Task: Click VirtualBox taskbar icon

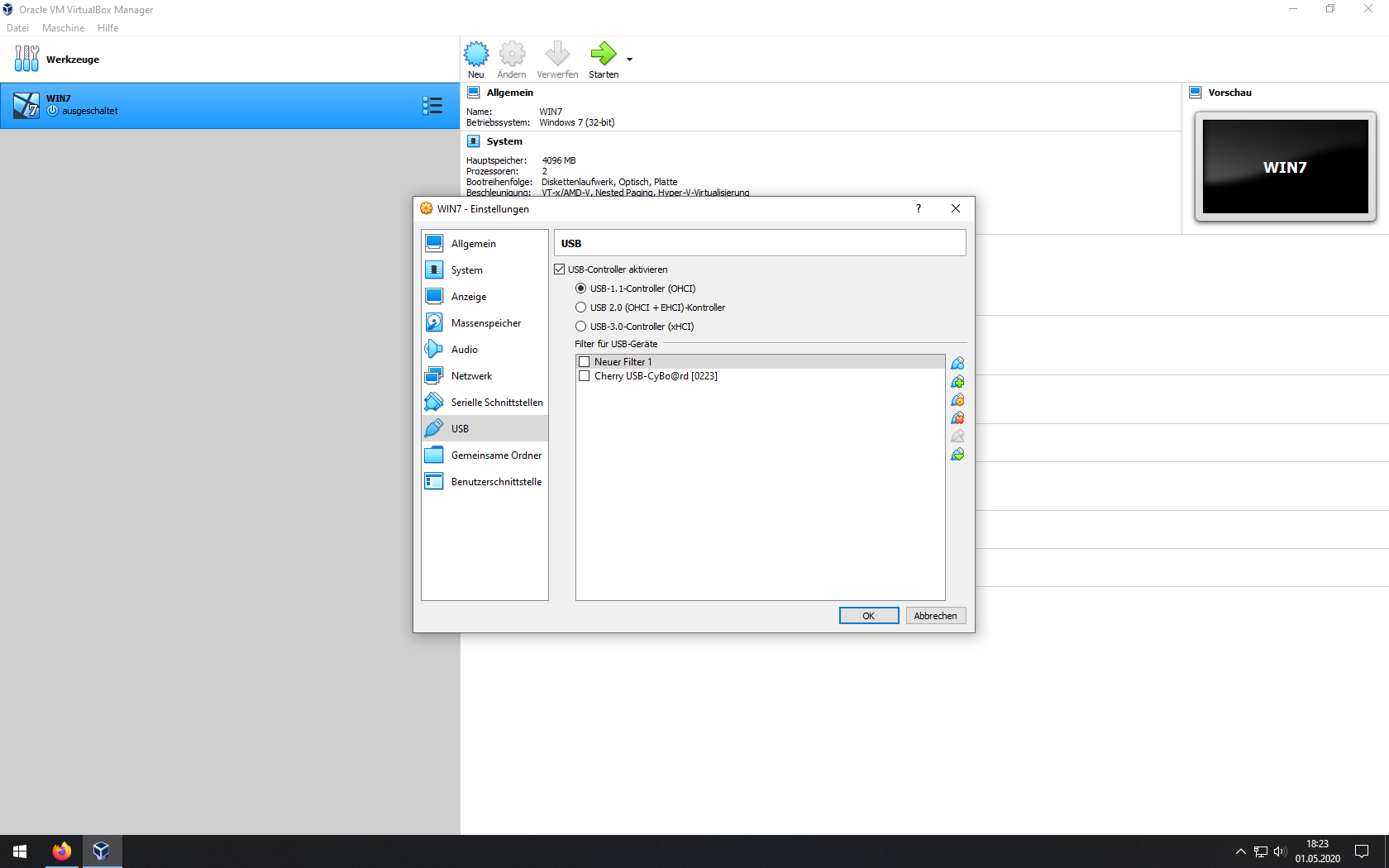Action: click(102, 851)
